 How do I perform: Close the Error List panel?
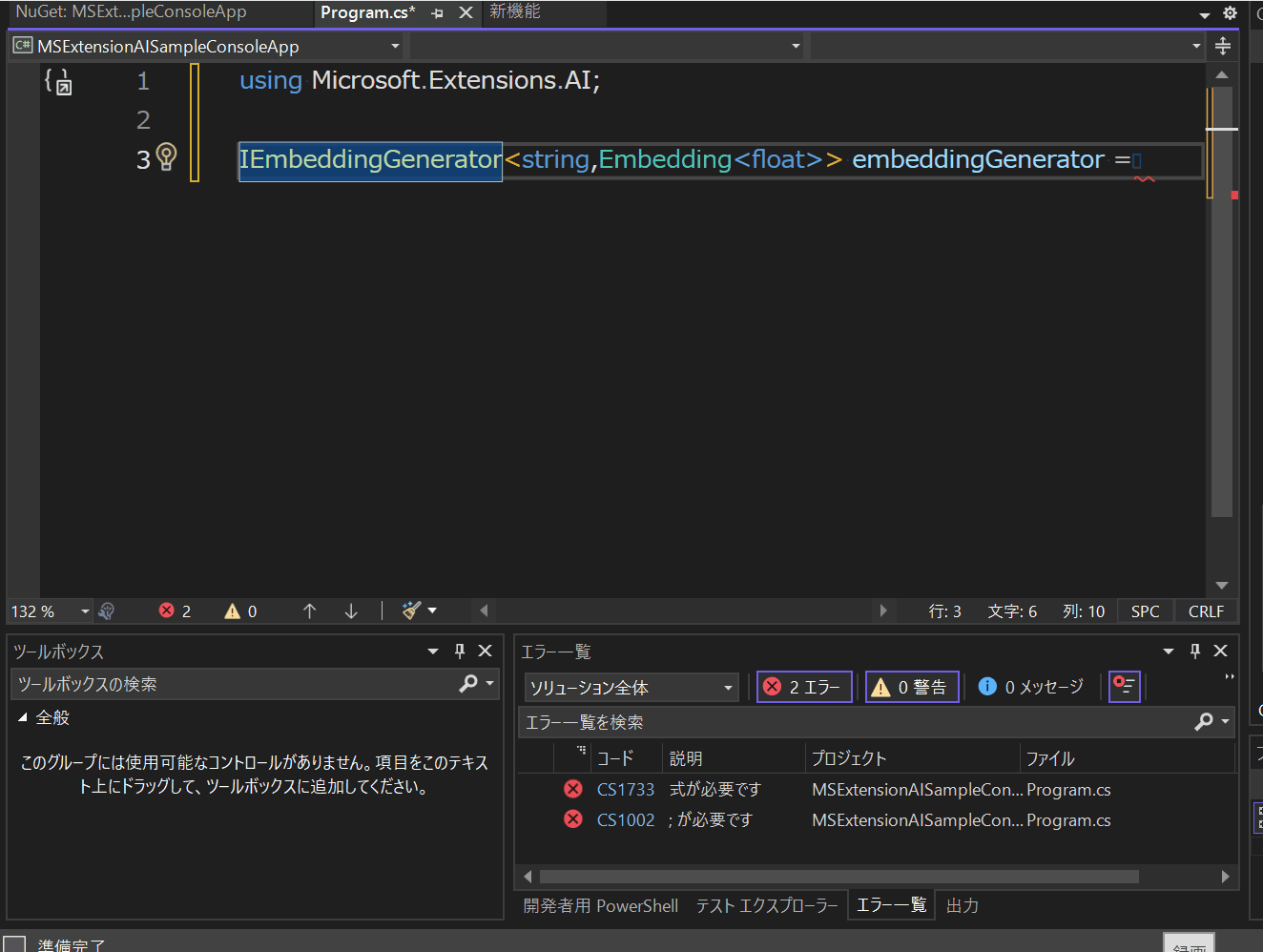(1221, 651)
